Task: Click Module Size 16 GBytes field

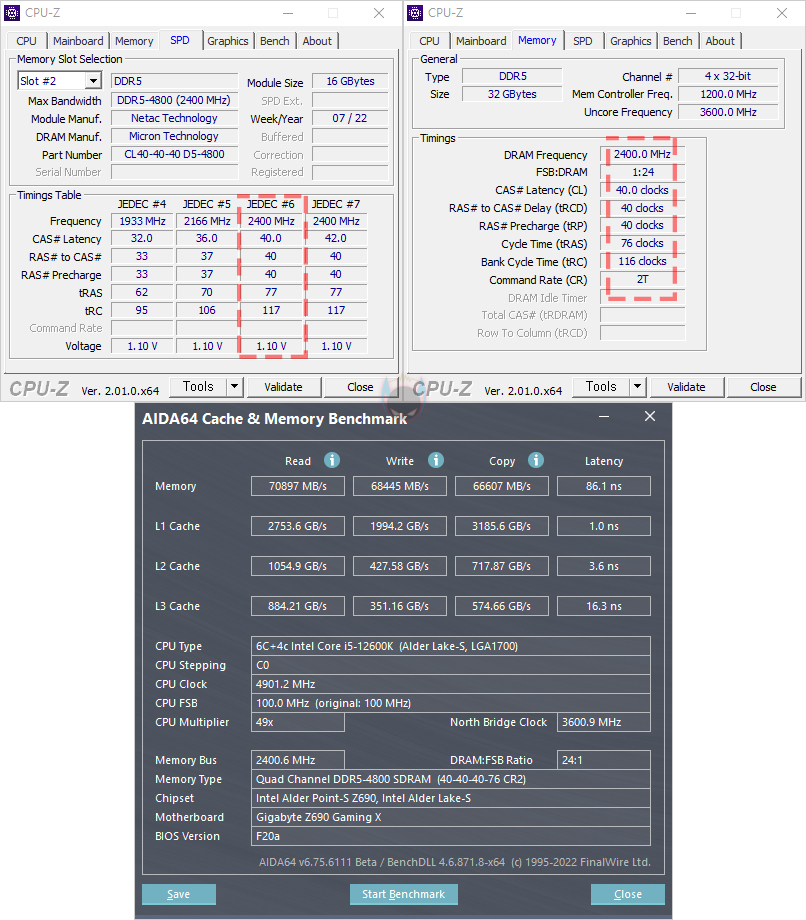Action: point(350,81)
